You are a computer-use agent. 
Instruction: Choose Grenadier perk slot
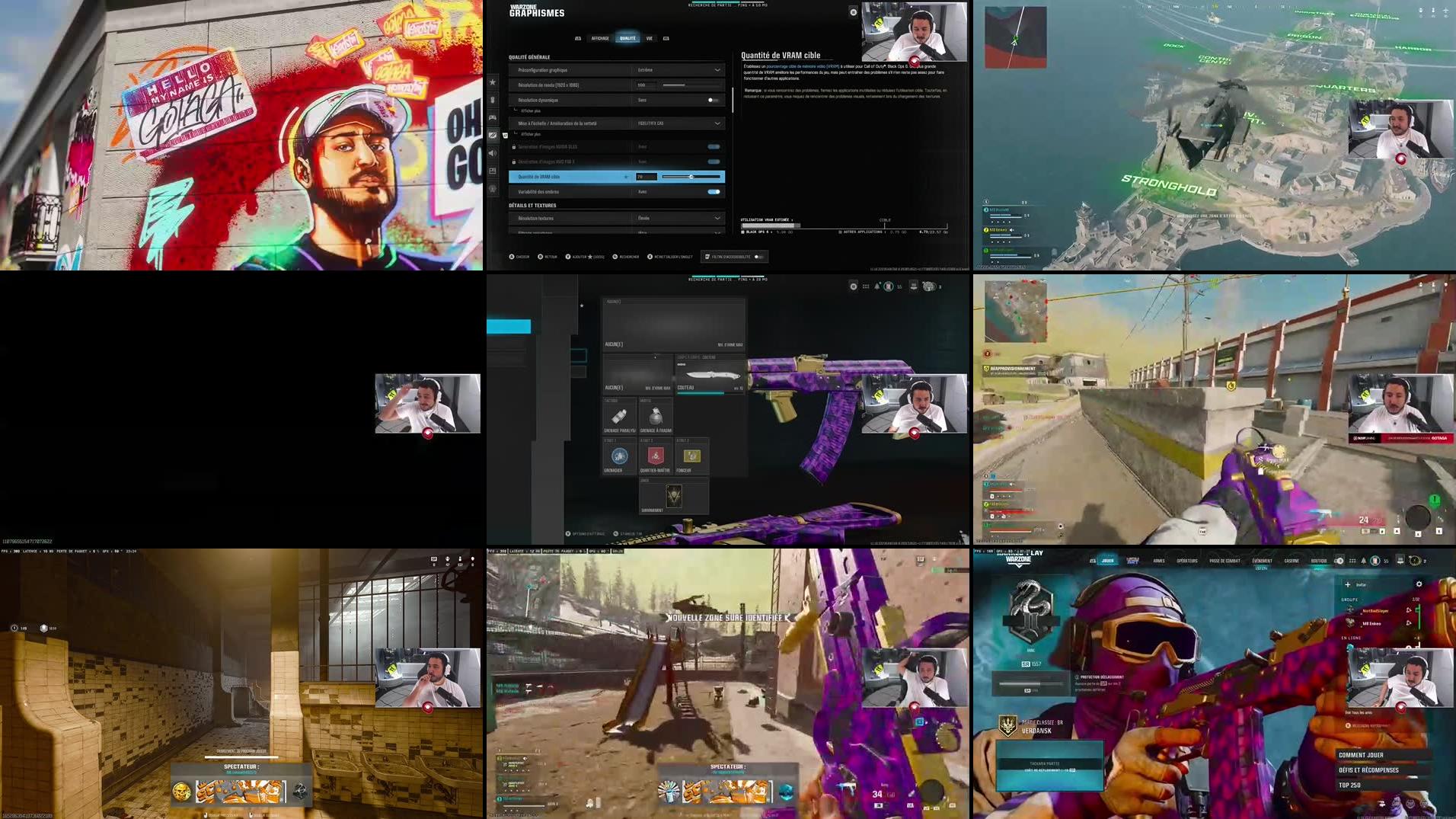[x=619, y=456]
